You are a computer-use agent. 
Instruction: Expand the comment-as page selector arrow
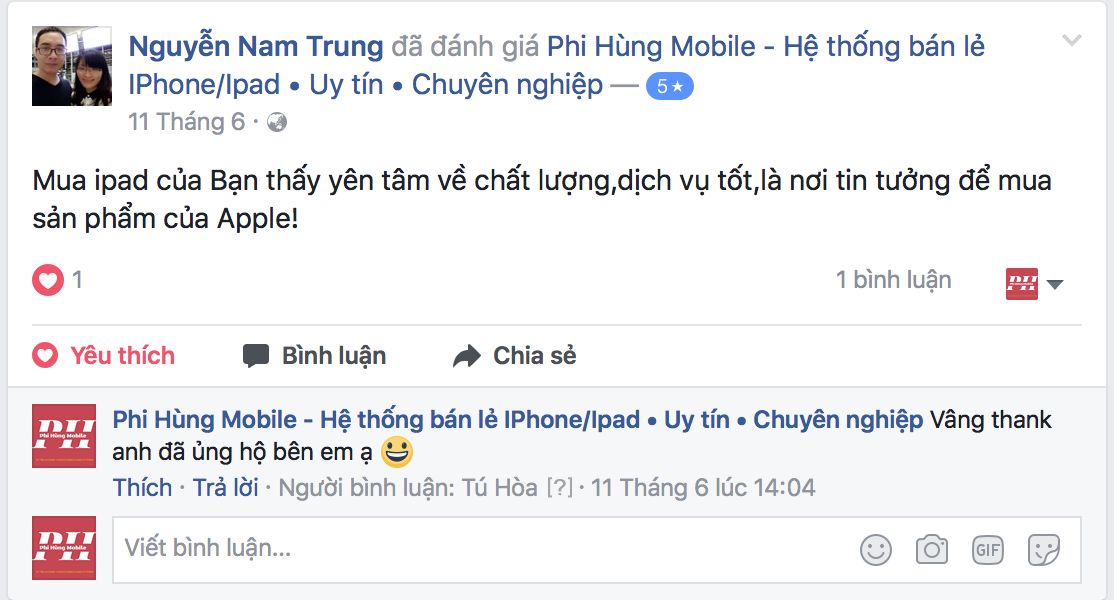pos(1055,284)
